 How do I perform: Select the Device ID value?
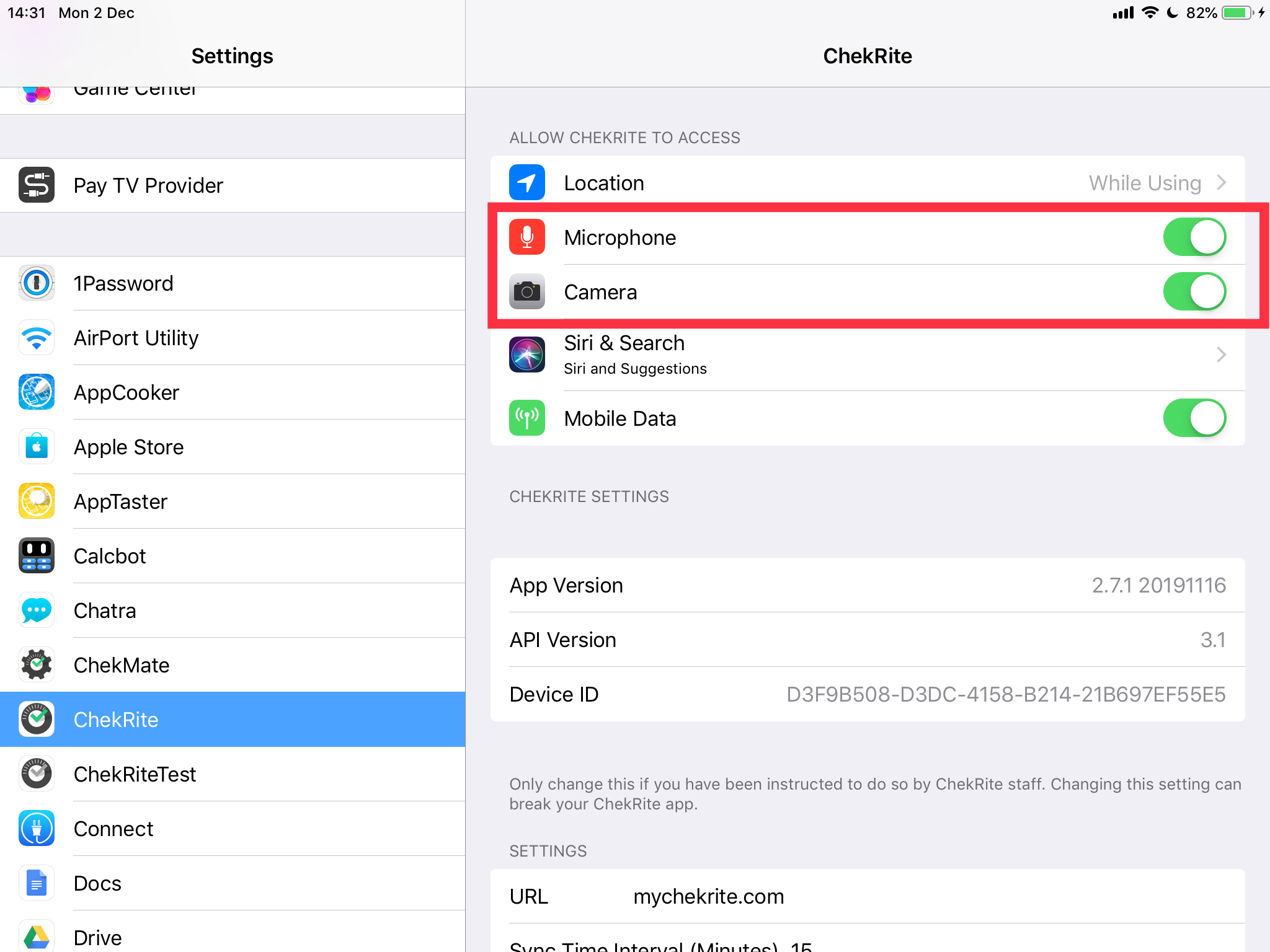point(1006,694)
